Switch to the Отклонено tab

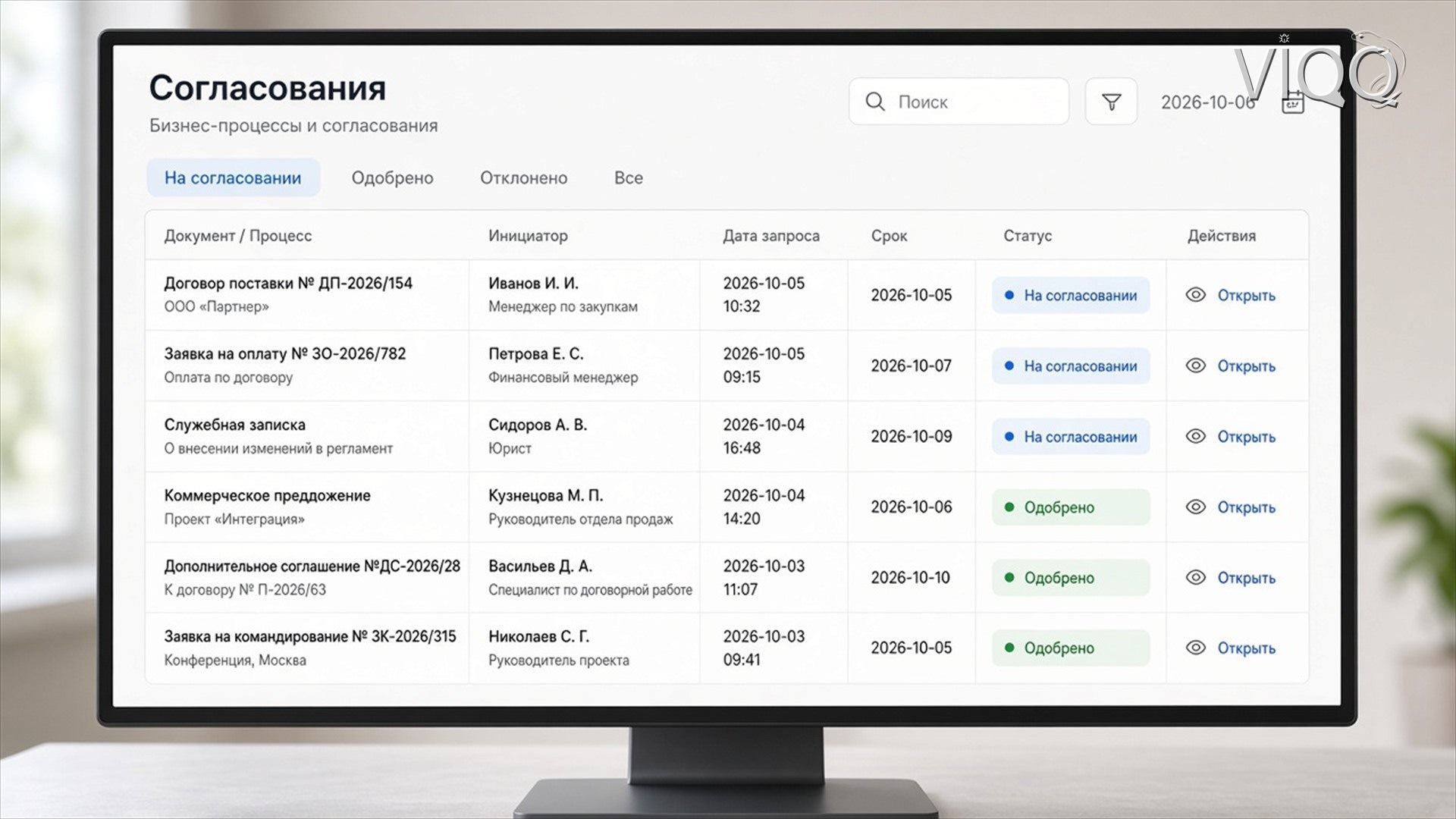click(x=523, y=177)
